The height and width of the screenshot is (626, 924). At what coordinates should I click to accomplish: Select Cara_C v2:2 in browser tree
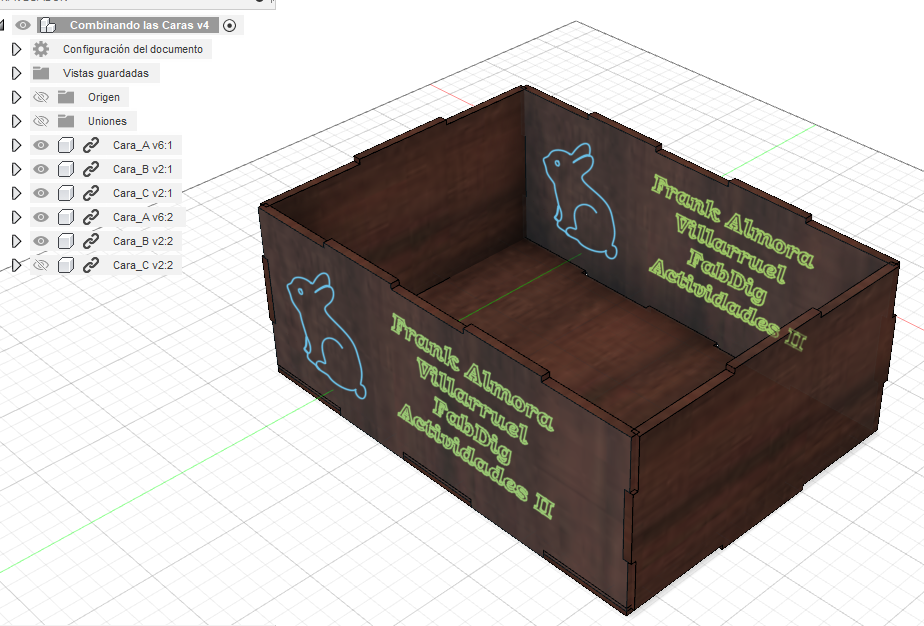pos(143,265)
